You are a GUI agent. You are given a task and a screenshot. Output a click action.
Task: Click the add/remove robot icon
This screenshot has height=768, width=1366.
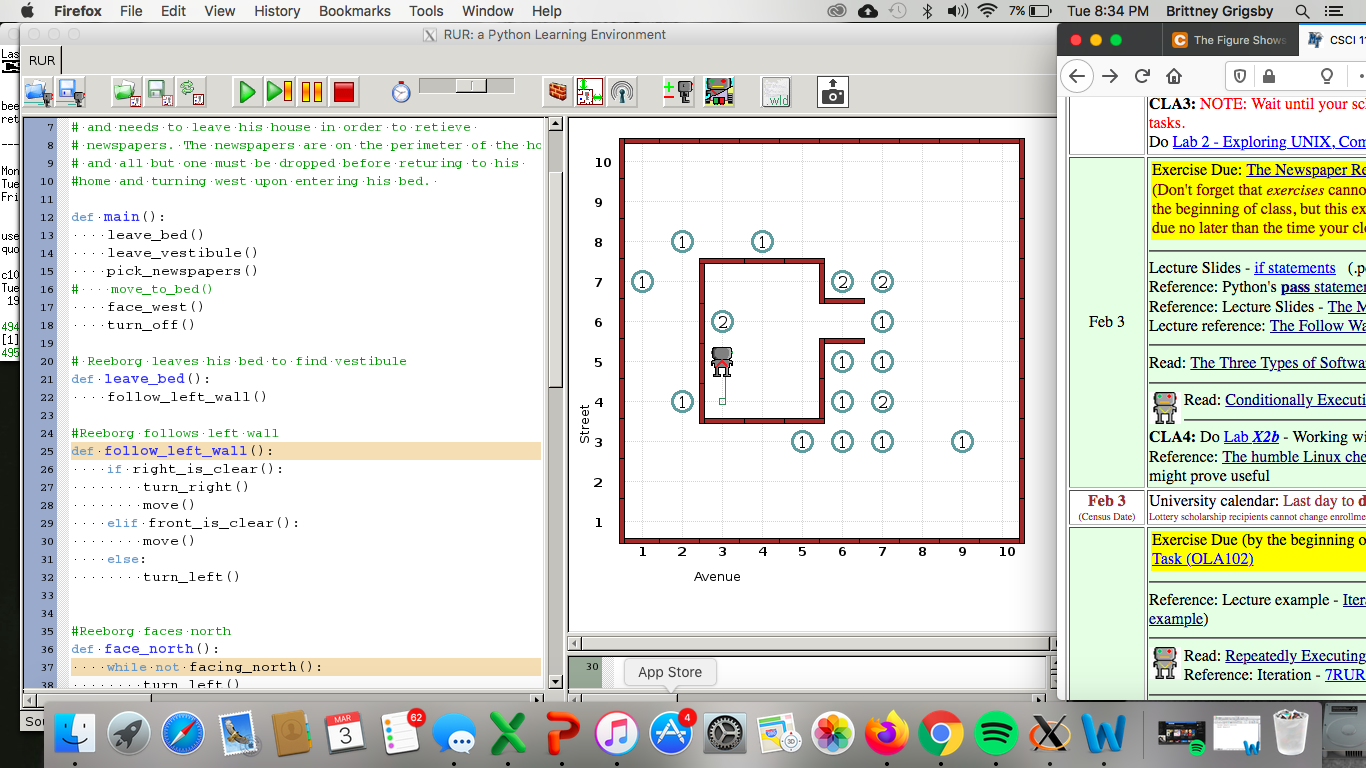click(678, 92)
